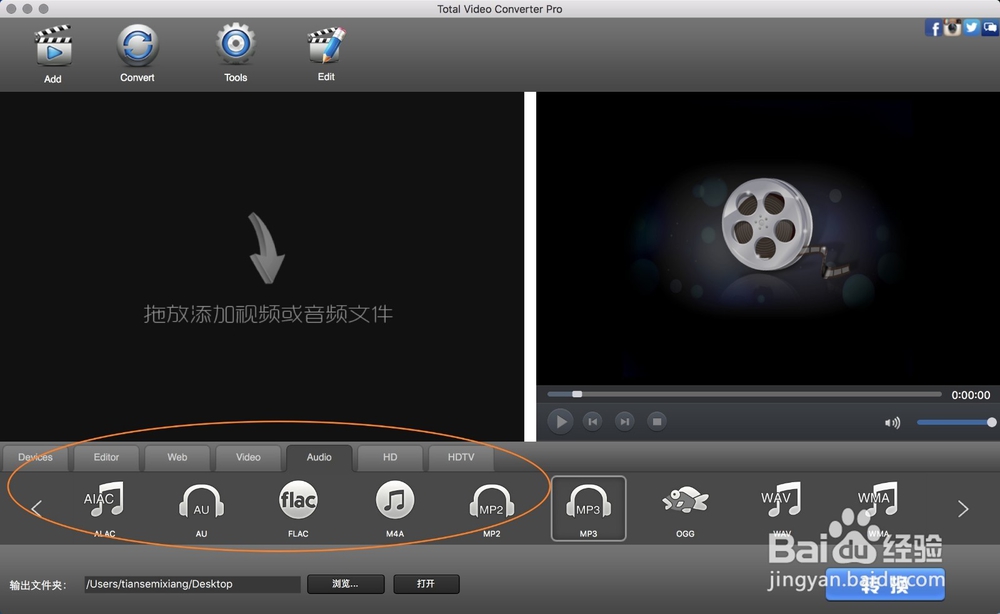Adjust the volume slider
The width and height of the screenshot is (1000, 614).
[956, 422]
